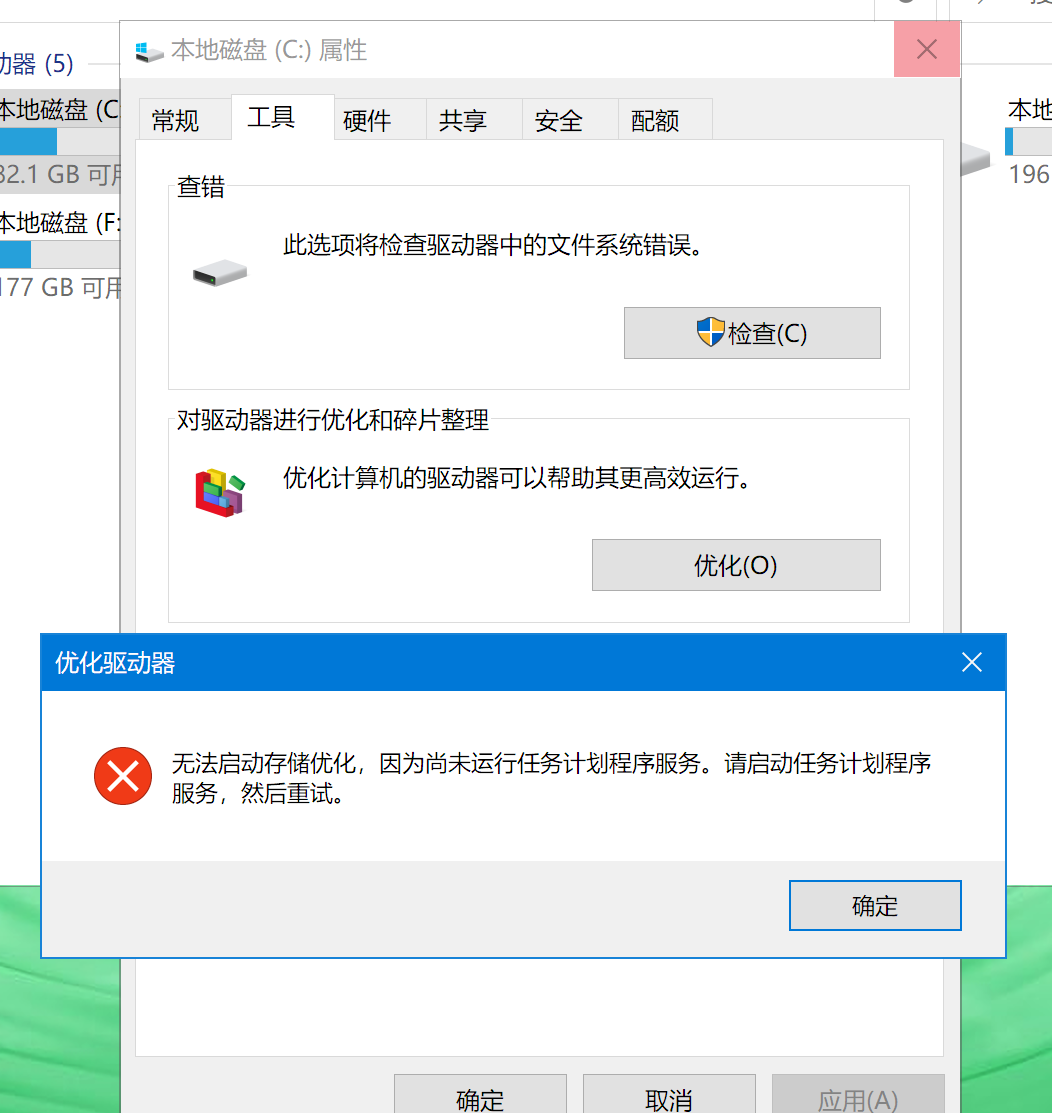Screen dimensions: 1052x1113
Task: Click the shield icon on the 检查 button
Action: [710, 332]
